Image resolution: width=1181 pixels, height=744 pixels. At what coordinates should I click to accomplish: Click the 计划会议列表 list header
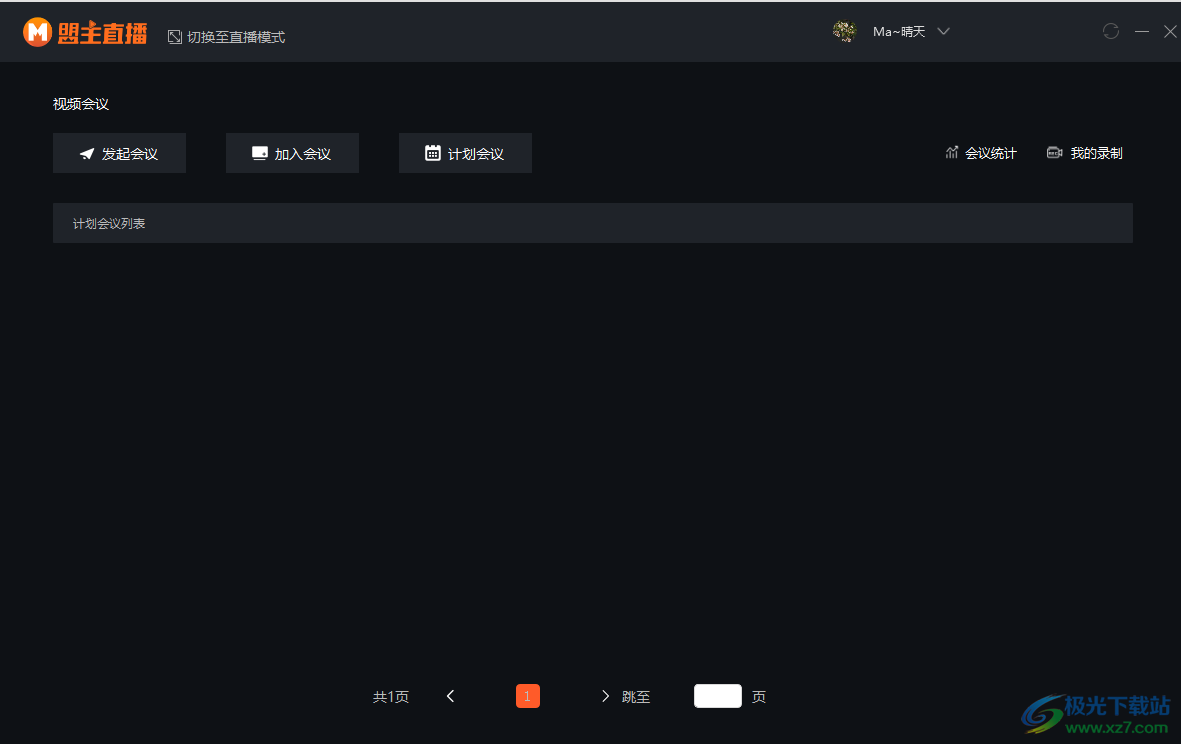(x=593, y=223)
